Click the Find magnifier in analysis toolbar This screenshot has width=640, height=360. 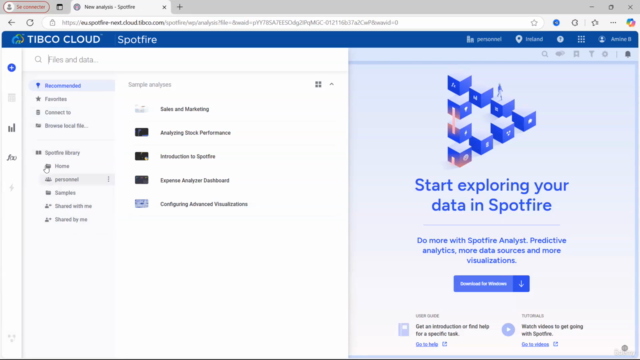pos(544,54)
